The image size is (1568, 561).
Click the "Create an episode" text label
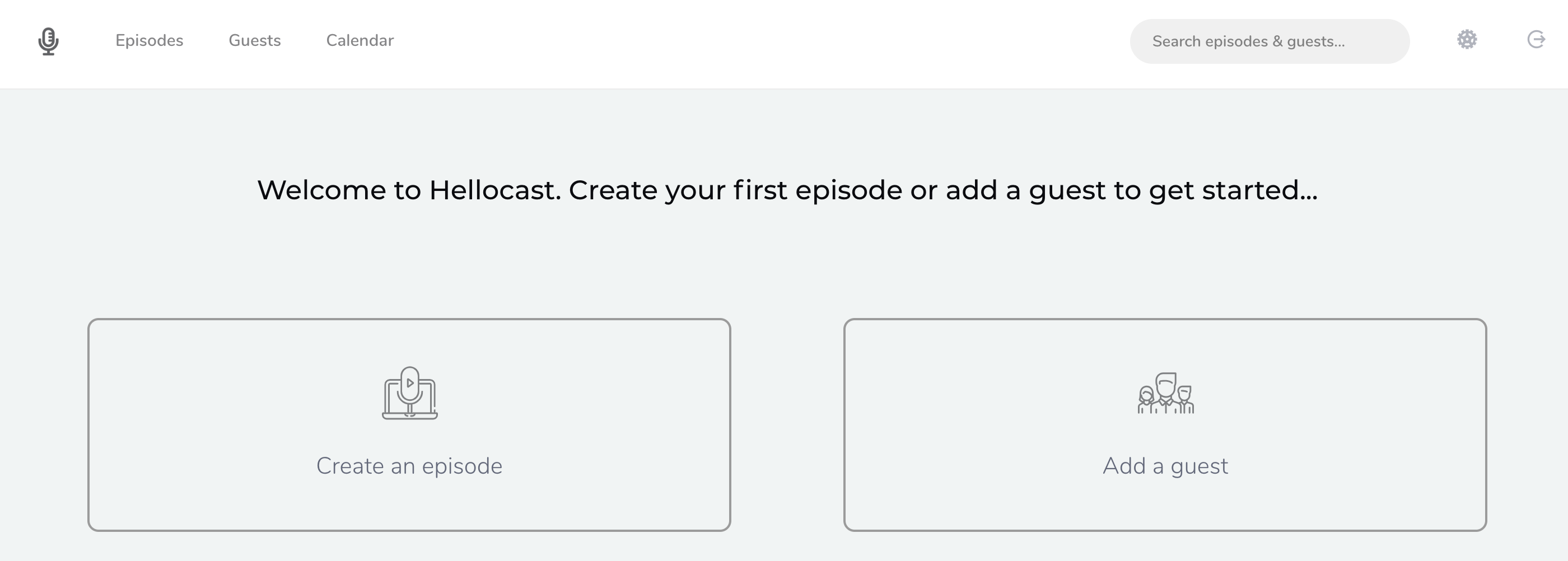409,466
